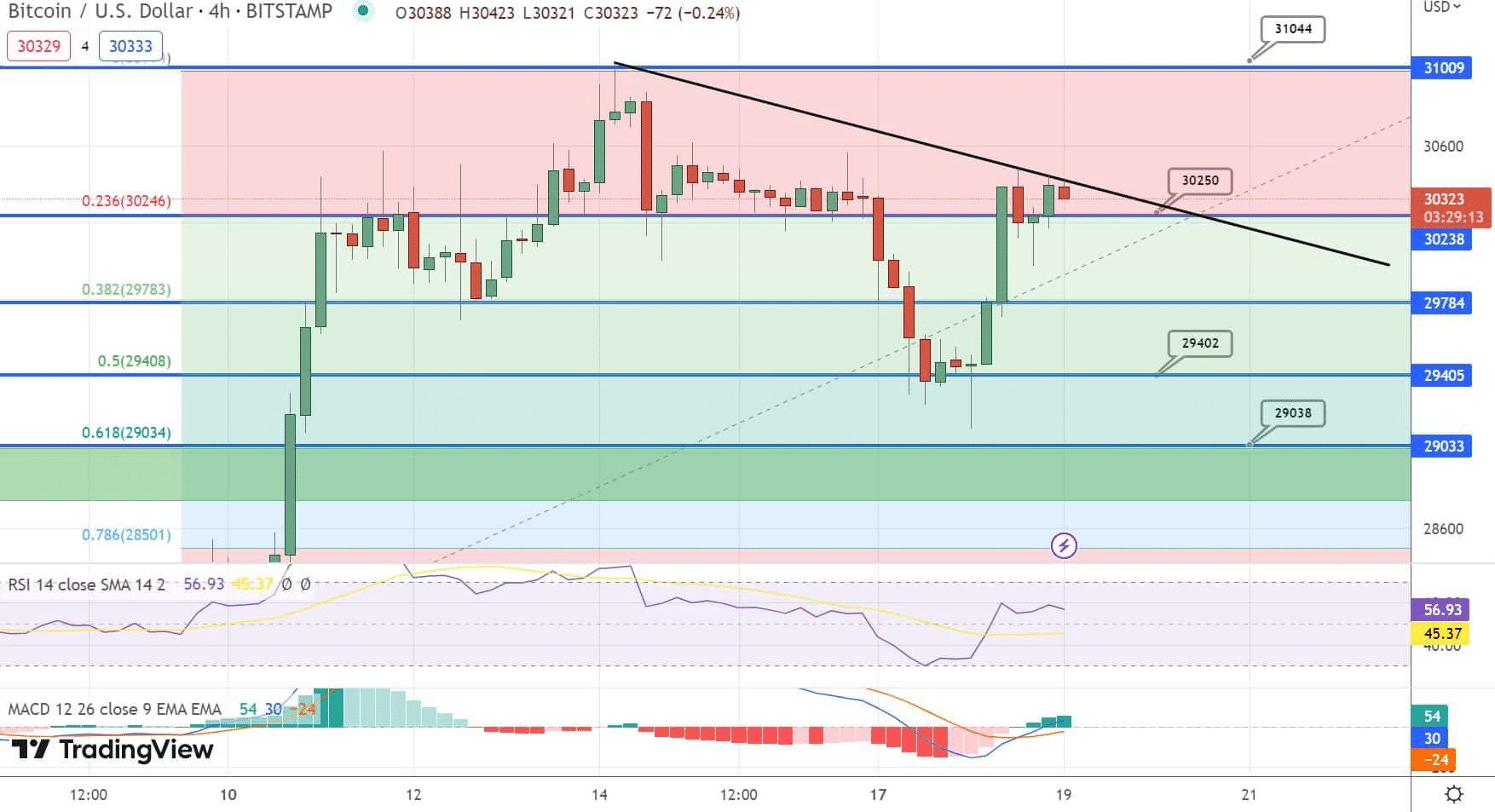
Task: Click the green market status dot
Action: 364,11
